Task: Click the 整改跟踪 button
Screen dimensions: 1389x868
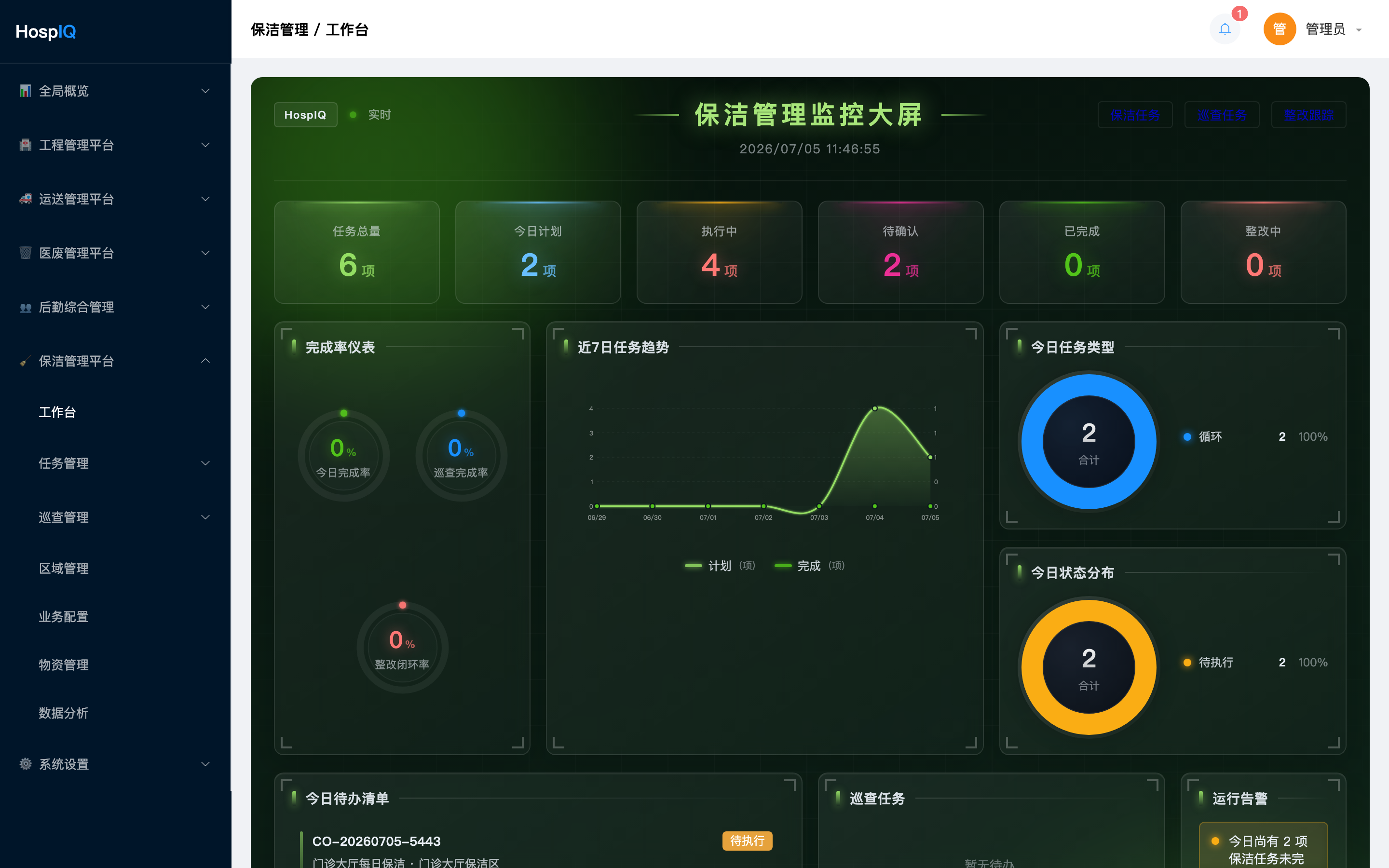Action: click(1308, 115)
